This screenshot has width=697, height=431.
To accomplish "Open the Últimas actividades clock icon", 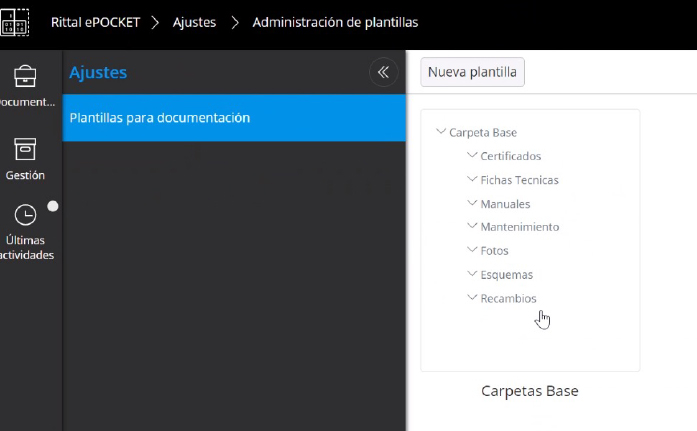I will pyautogui.click(x=25, y=215).
